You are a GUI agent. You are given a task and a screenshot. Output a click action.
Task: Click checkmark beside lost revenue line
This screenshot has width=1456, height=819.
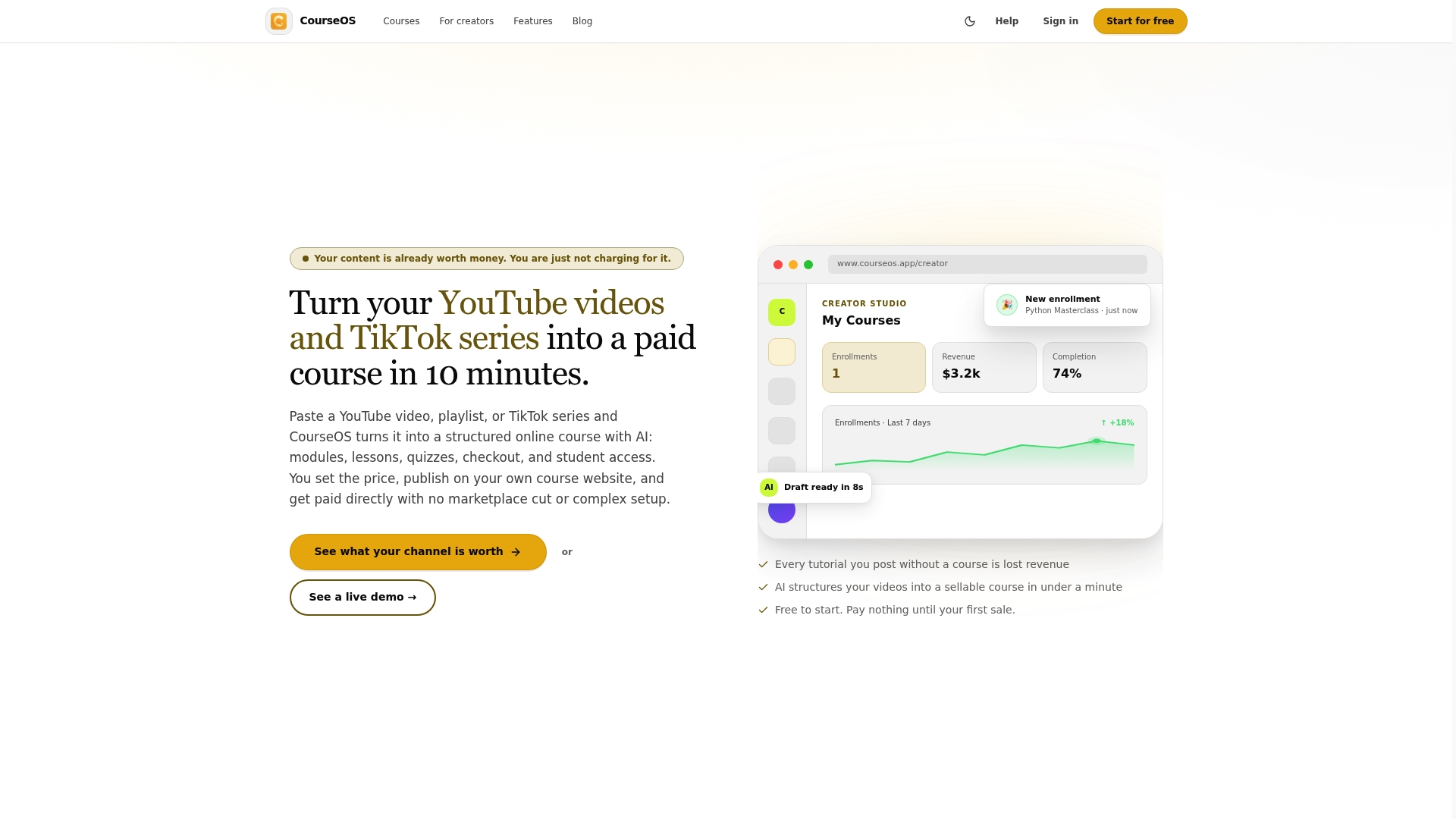click(763, 565)
